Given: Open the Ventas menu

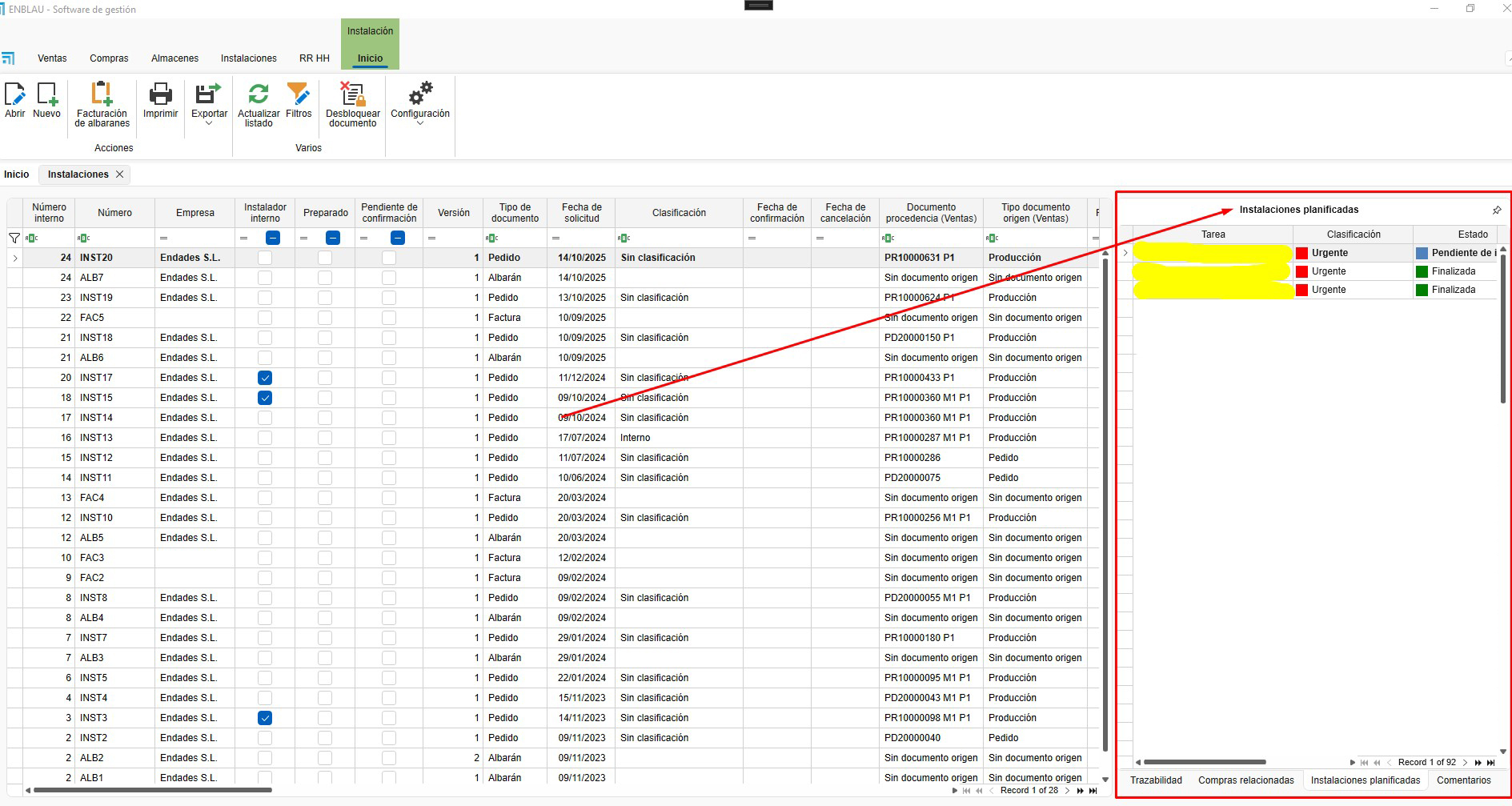Looking at the screenshot, I should (52, 58).
